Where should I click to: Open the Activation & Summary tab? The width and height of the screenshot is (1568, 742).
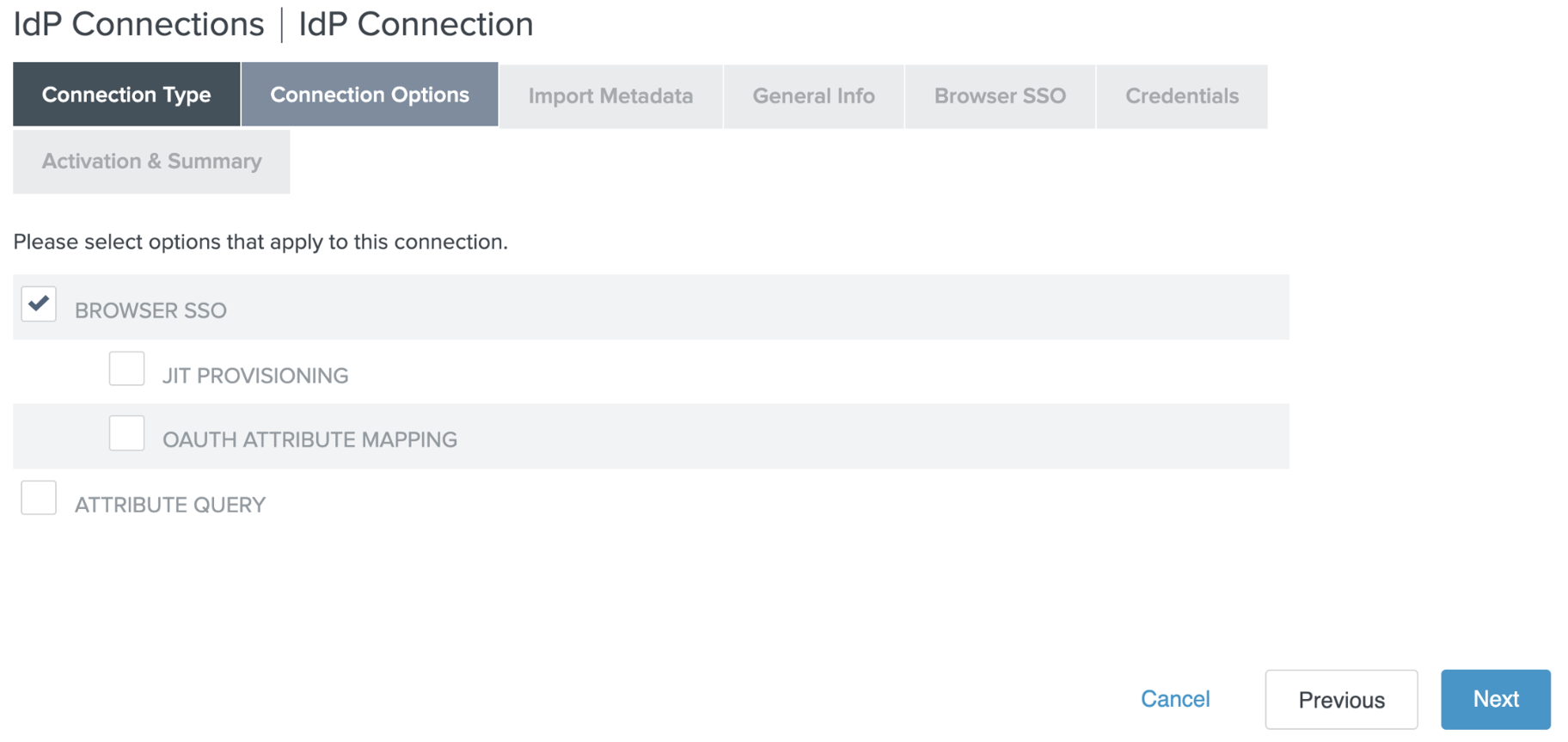click(x=151, y=162)
